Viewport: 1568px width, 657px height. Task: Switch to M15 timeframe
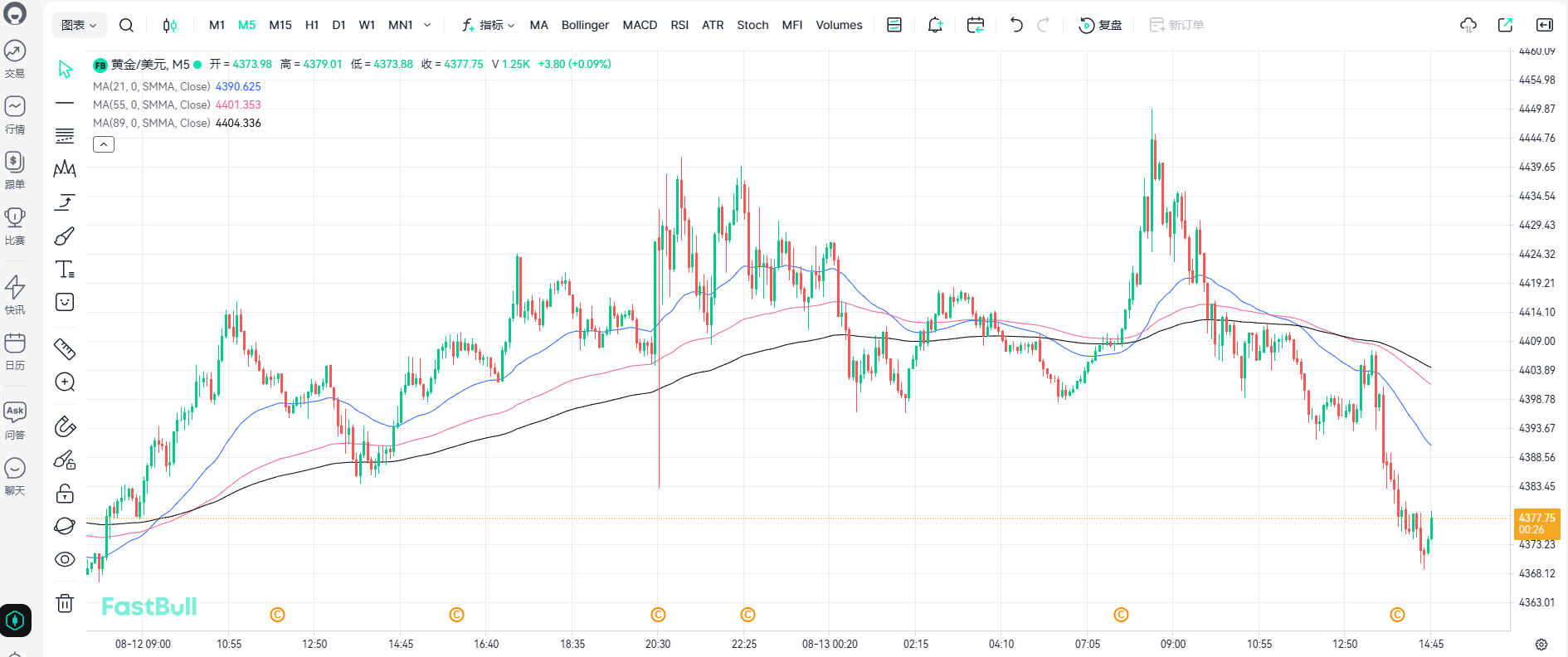point(280,25)
